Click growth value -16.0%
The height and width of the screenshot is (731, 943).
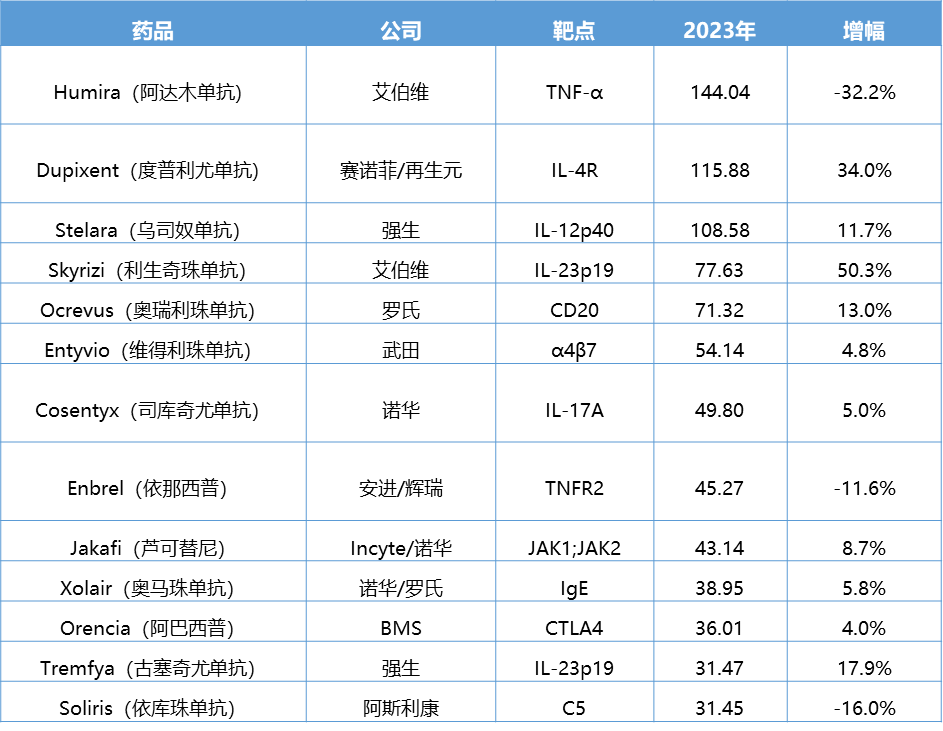pyautogui.click(x=864, y=708)
